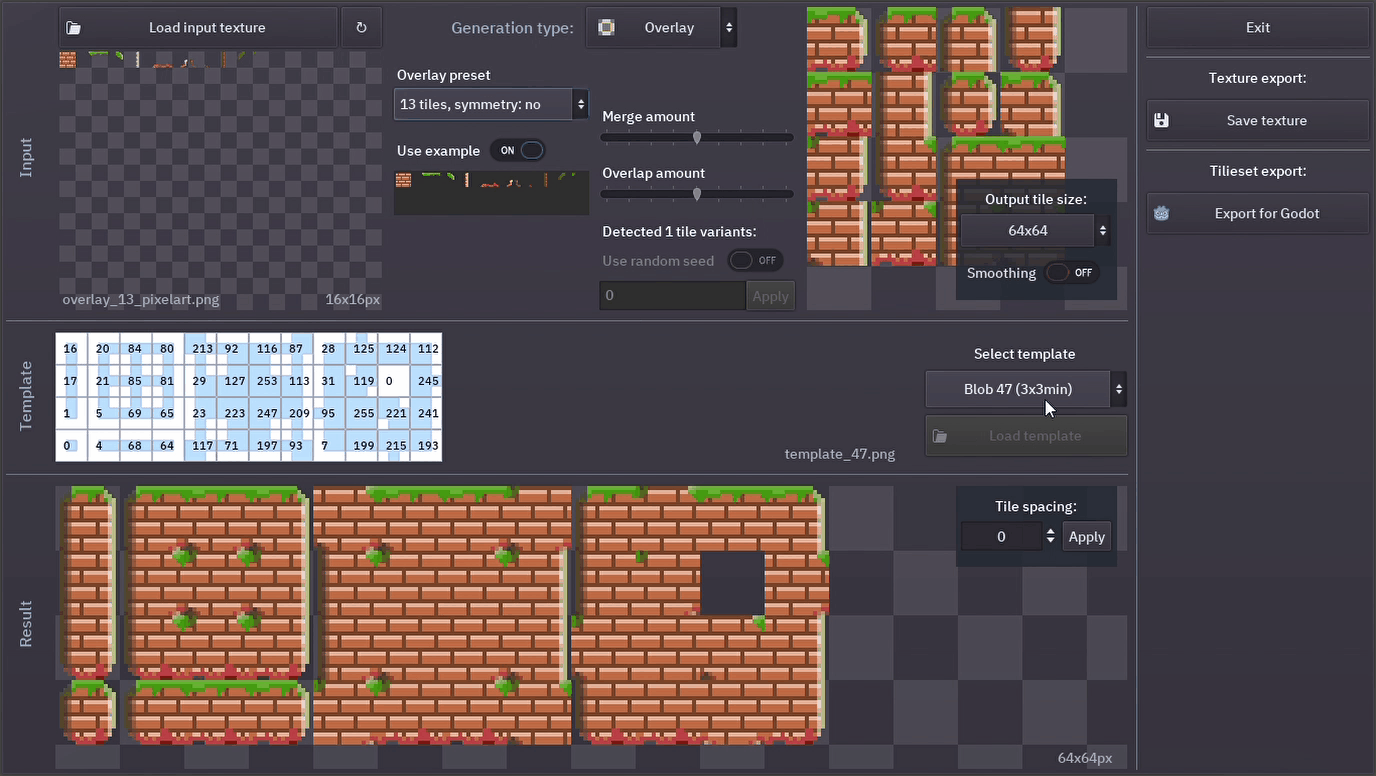The height and width of the screenshot is (776, 1376).
Task: Click Apply next to the random seed field
Action: click(770, 296)
